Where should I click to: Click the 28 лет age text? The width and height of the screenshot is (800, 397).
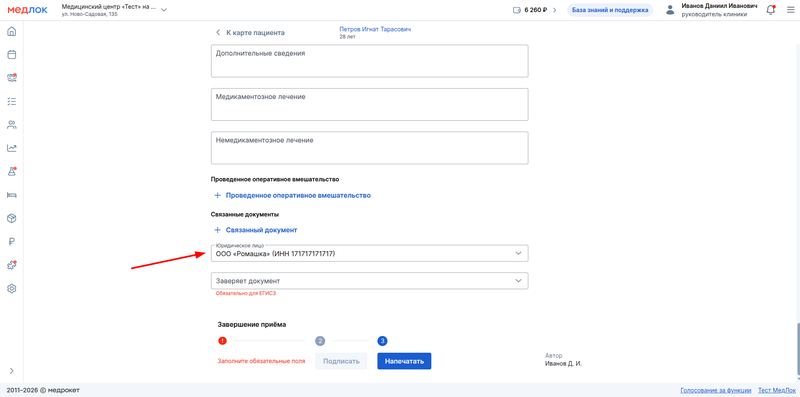[347, 37]
